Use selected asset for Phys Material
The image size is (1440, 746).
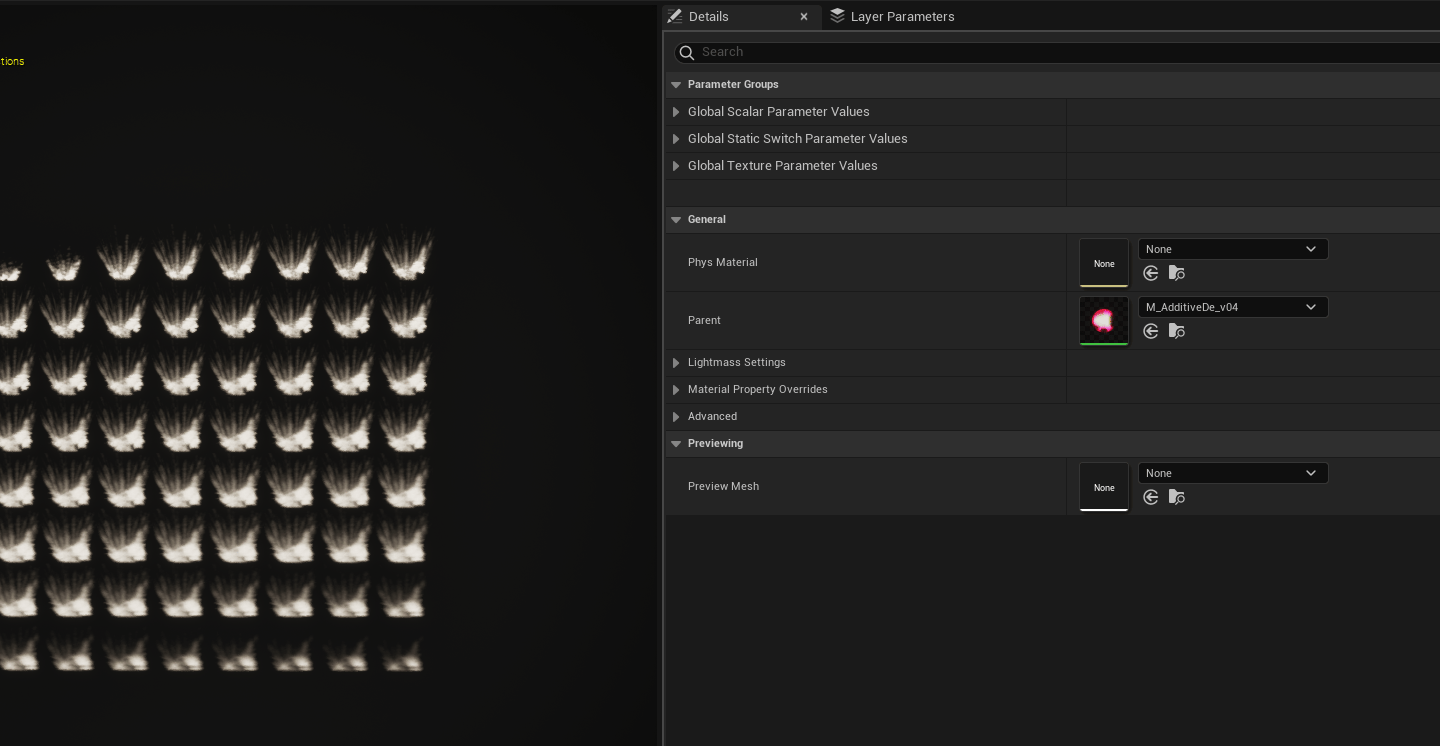(1151, 273)
